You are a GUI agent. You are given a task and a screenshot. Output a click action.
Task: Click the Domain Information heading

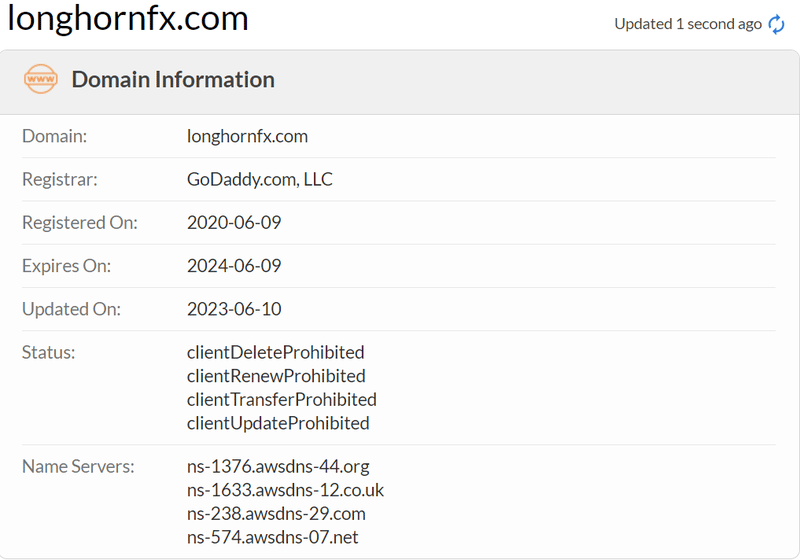click(x=173, y=80)
